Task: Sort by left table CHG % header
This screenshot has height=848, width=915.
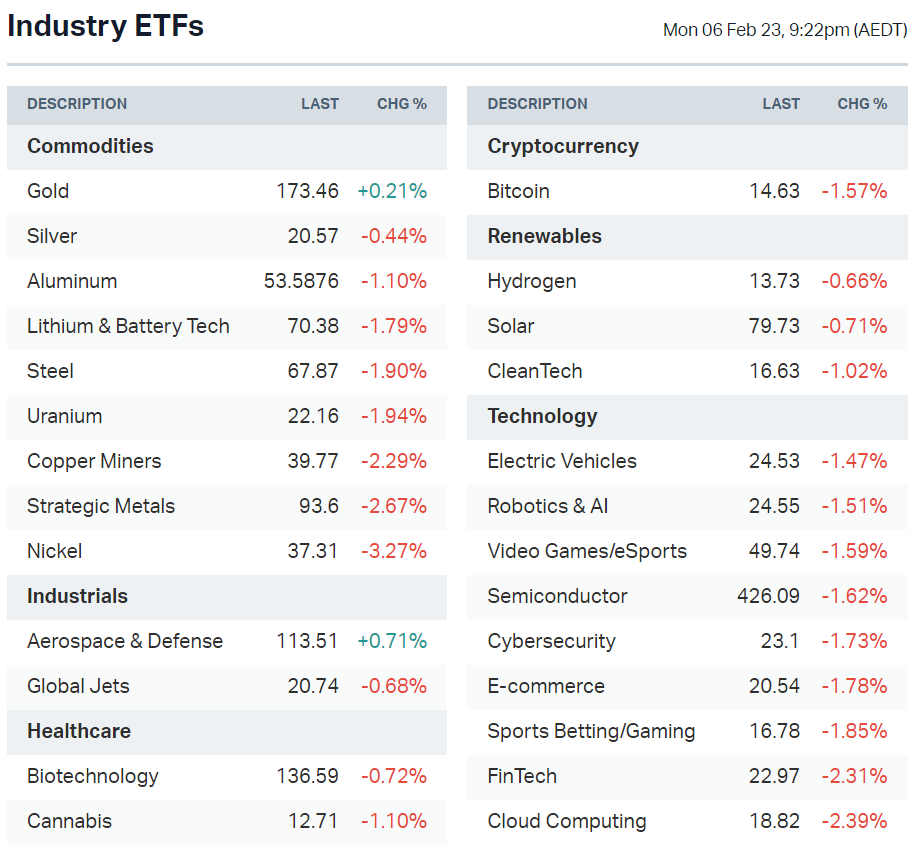Action: tap(401, 104)
